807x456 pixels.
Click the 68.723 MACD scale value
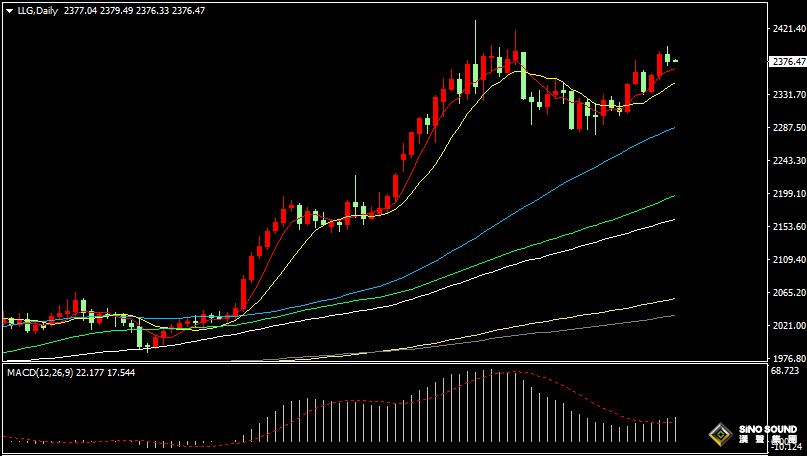coord(787,371)
